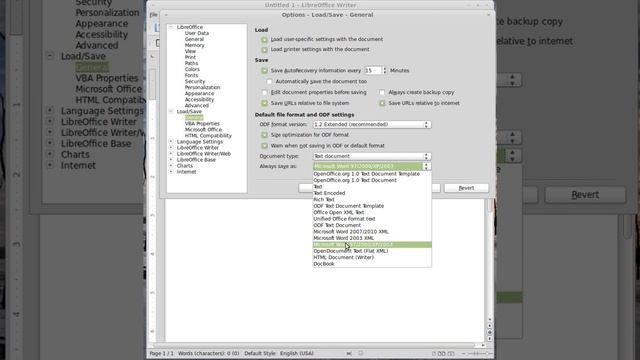Open the File menu in Writer
Viewport: 640px width, 360px height.
pos(153,15)
